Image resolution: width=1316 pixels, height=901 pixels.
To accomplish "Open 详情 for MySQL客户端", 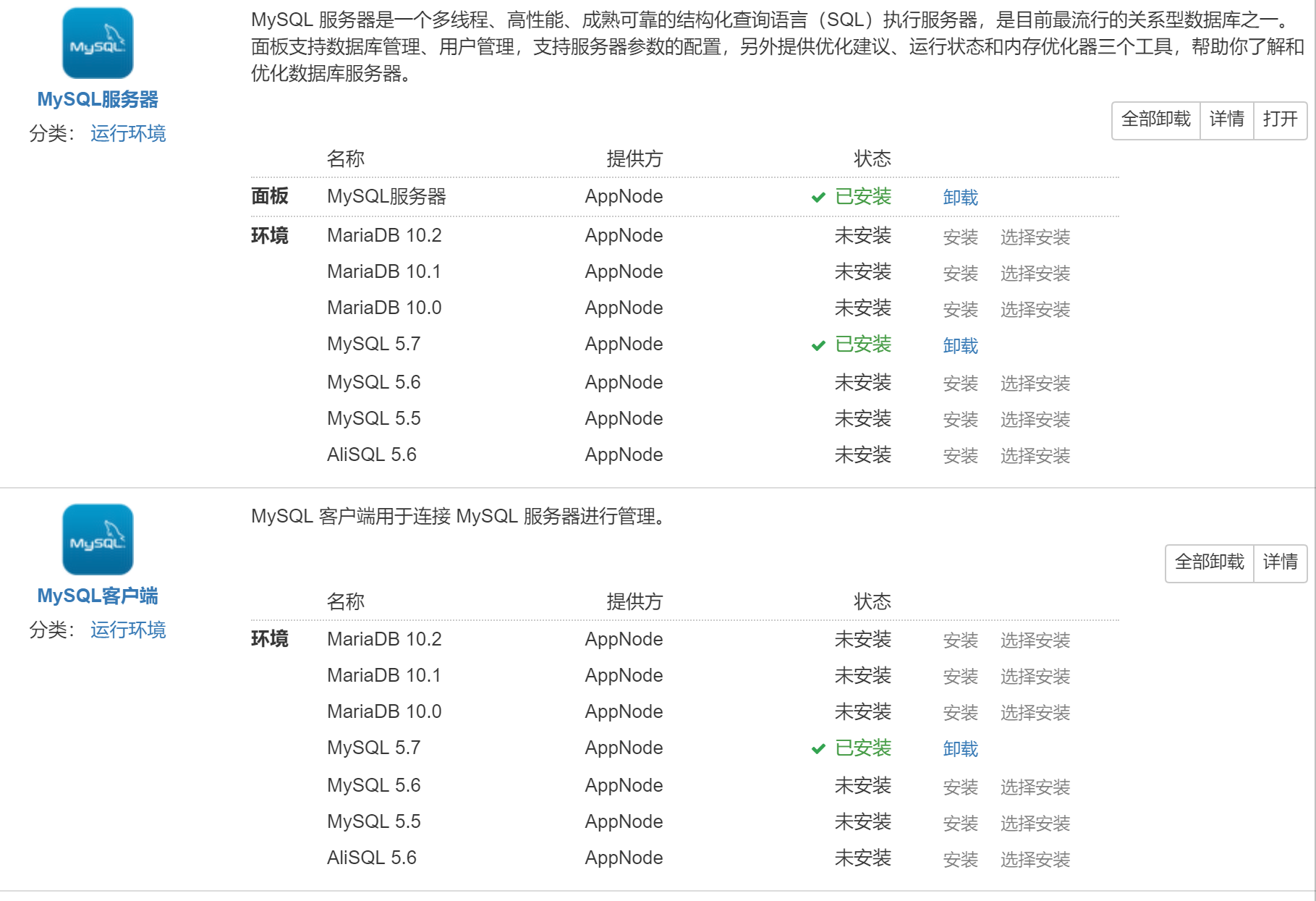I will (x=1280, y=562).
